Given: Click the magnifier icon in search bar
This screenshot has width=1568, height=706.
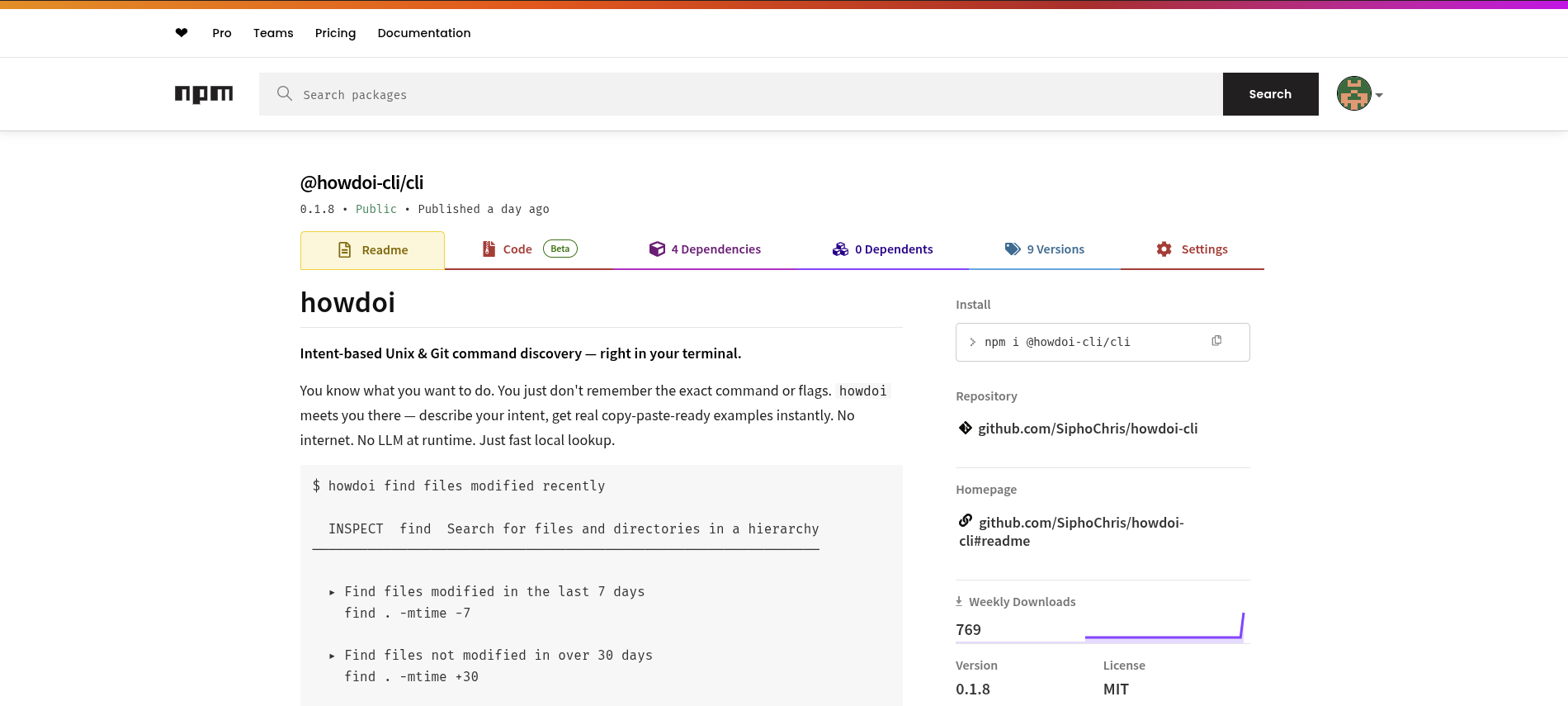Looking at the screenshot, I should pyautogui.click(x=285, y=93).
